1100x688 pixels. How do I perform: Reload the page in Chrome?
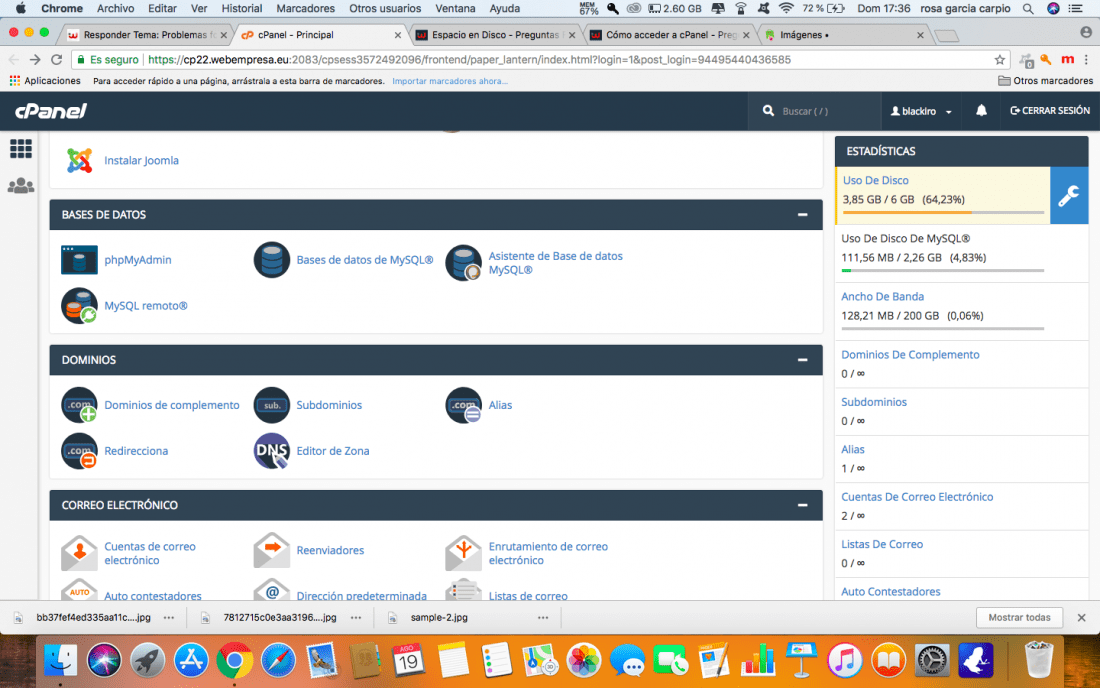[x=57, y=60]
